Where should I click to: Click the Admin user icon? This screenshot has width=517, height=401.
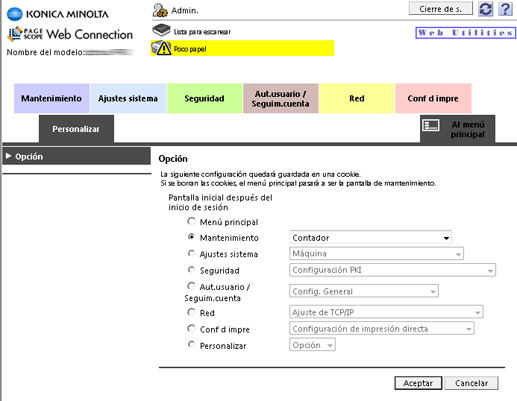pos(160,10)
